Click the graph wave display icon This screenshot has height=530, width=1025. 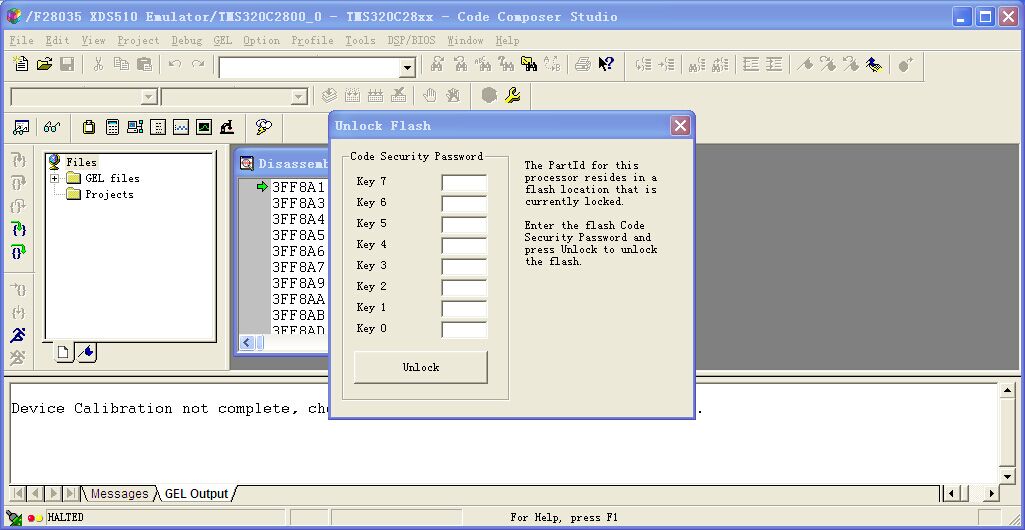pyautogui.click(x=181, y=127)
